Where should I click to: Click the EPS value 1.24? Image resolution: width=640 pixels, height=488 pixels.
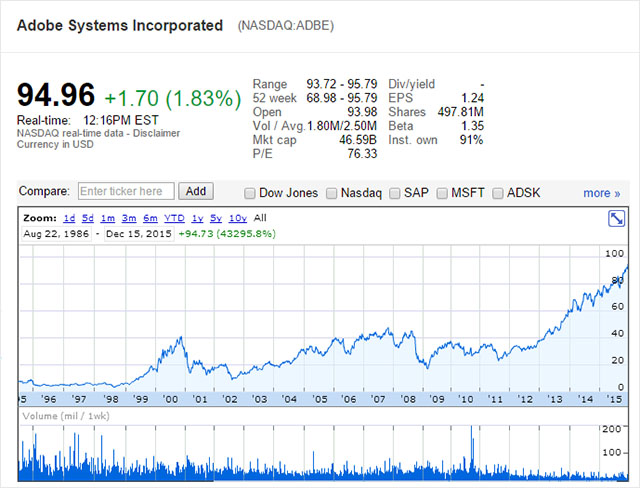[472, 98]
